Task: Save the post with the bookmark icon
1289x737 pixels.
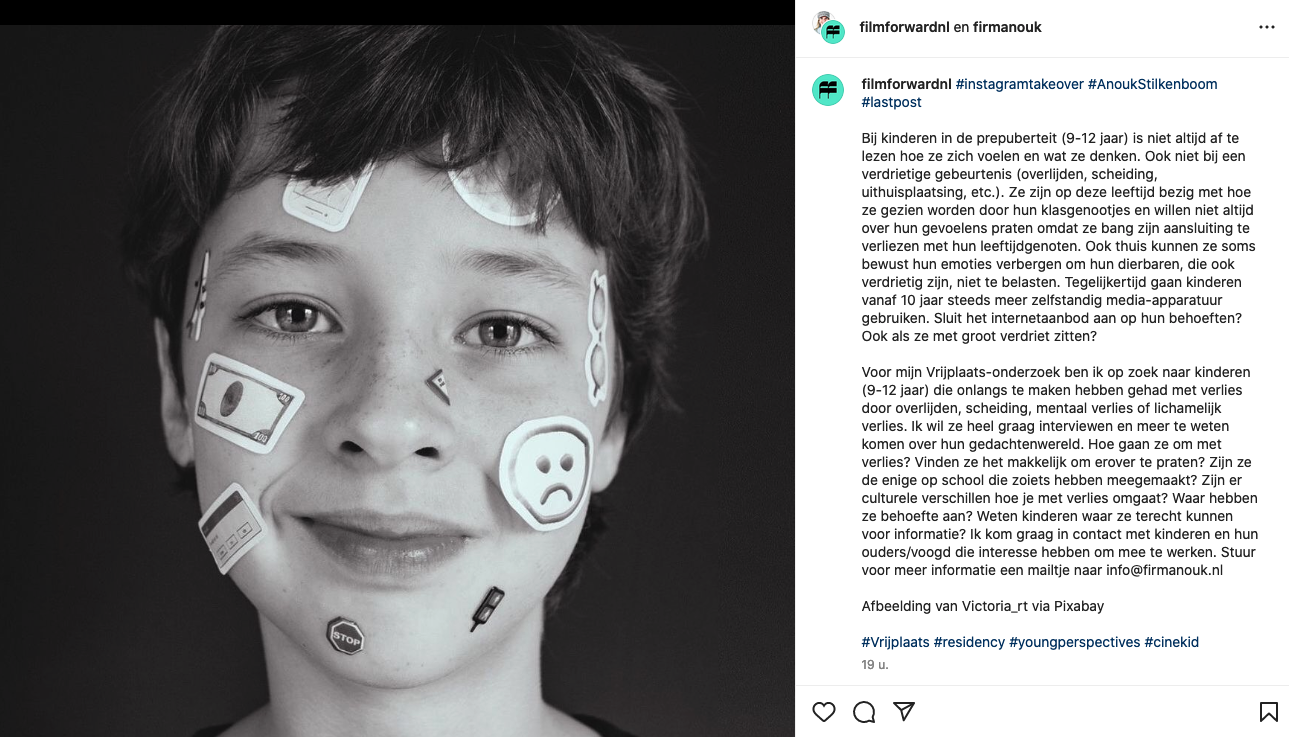Action: pos(1268,712)
